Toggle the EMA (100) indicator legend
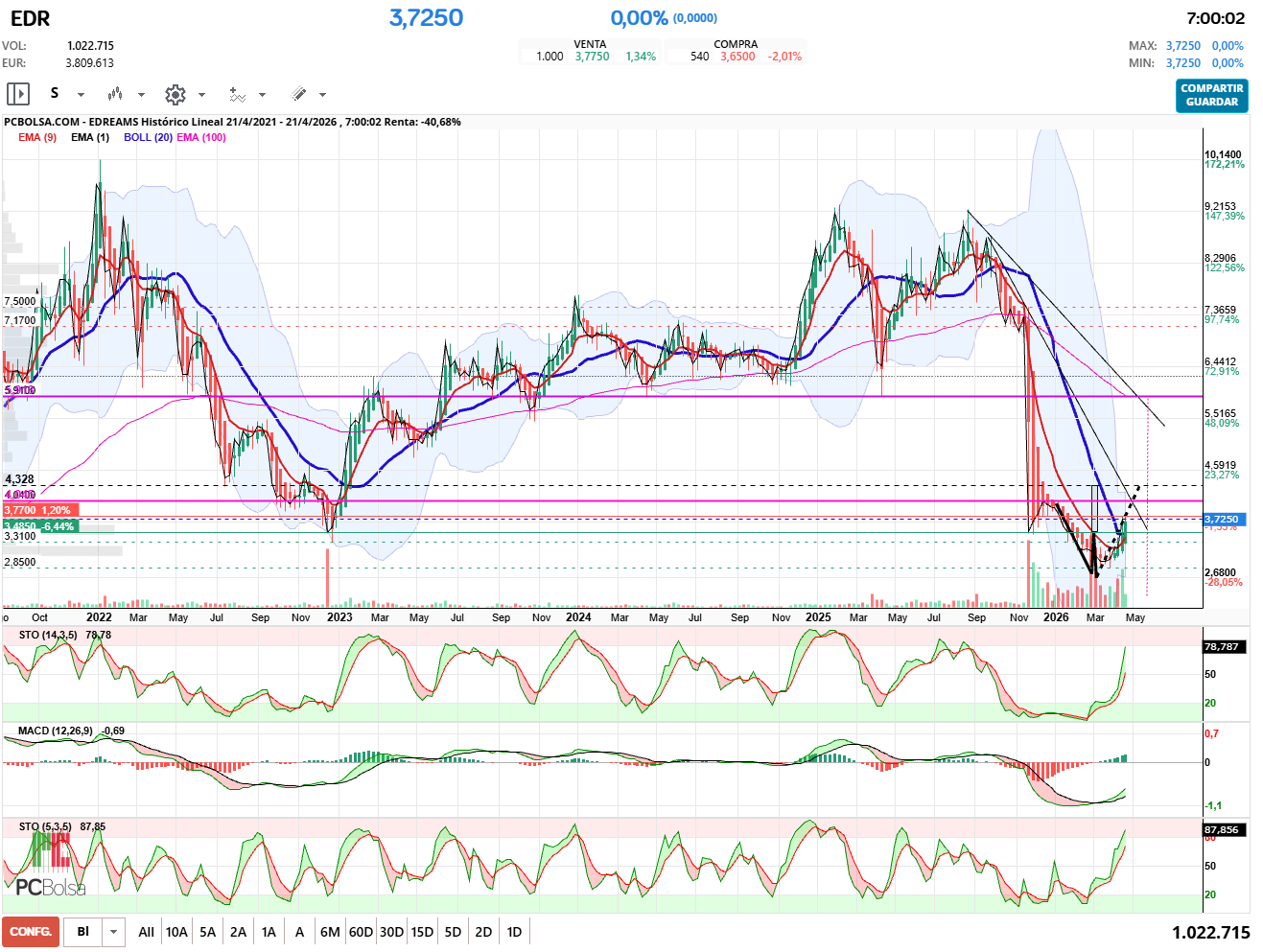Screen dimensions: 1263x952 201,137
